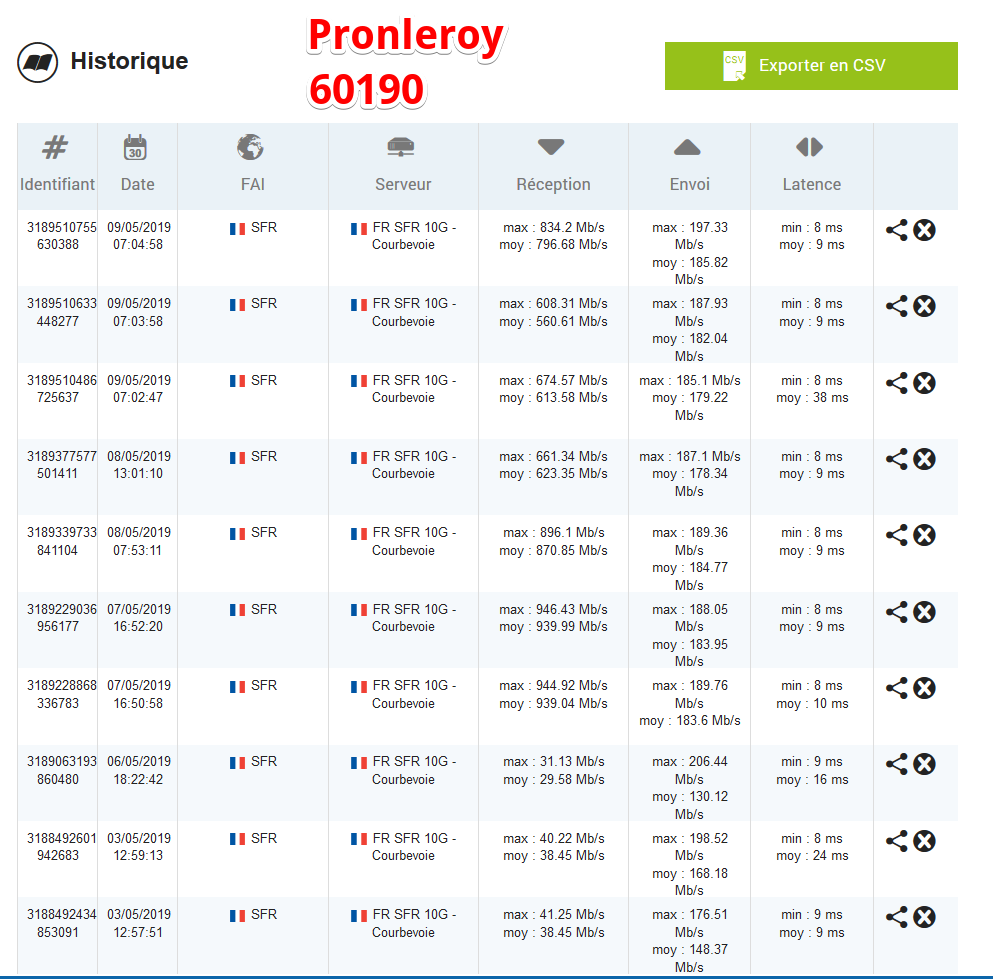Sort by Envoi up-arrow header
This screenshot has height=979, width=993.
[x=687, y=148]
